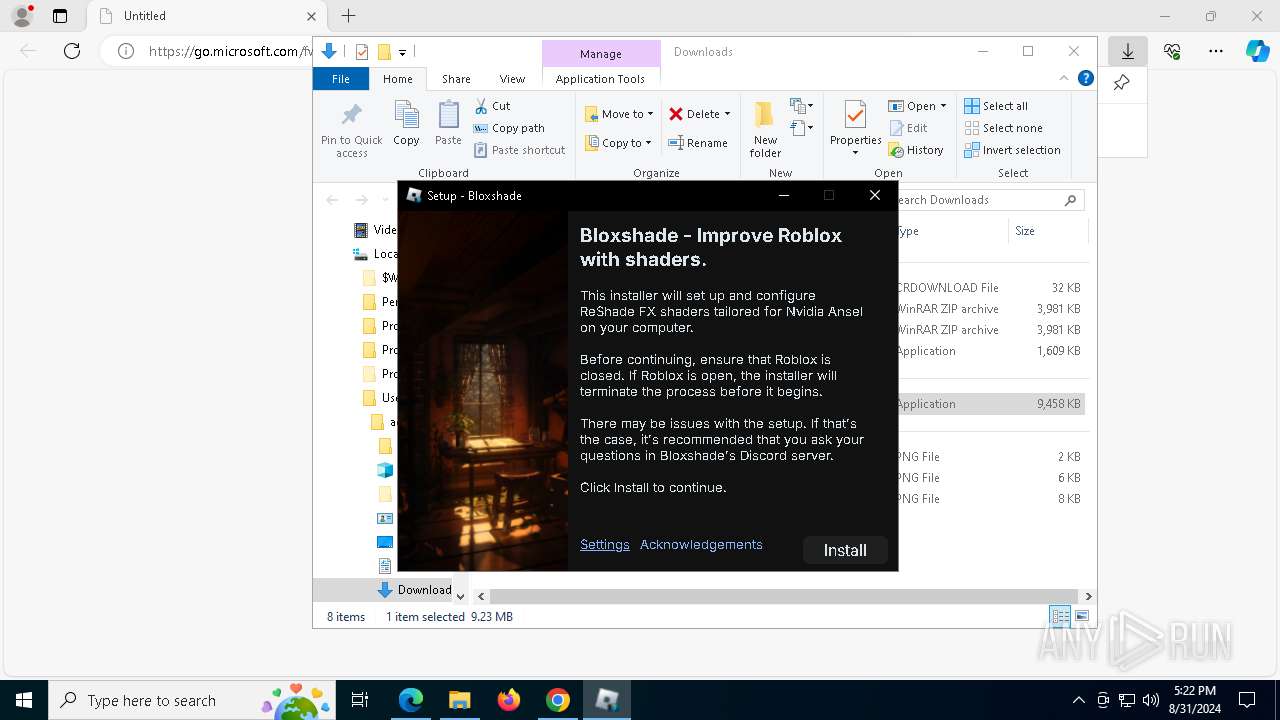
Task: Click the Rename button
Action: point(698,143)
